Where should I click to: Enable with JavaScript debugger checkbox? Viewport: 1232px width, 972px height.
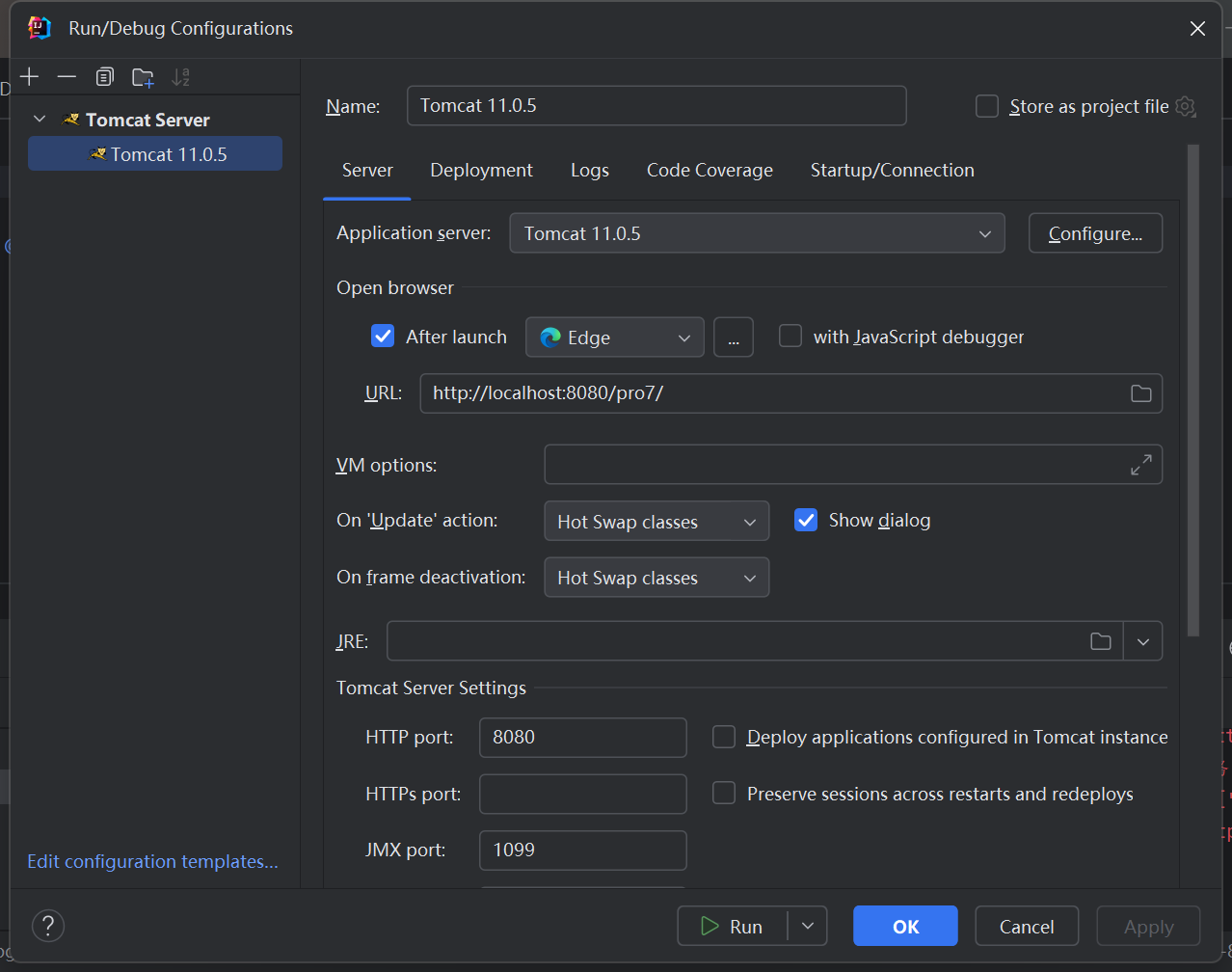[790, 337]
